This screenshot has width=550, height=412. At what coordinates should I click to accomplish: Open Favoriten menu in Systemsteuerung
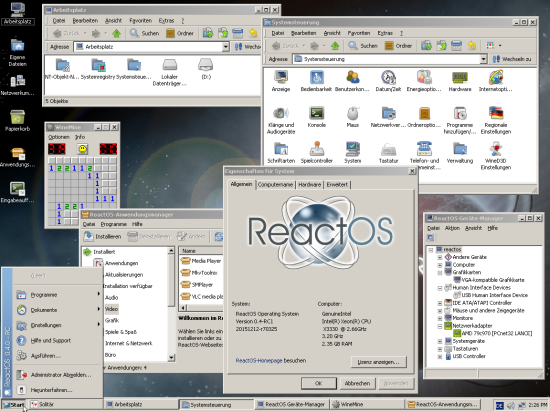(359, 33)
